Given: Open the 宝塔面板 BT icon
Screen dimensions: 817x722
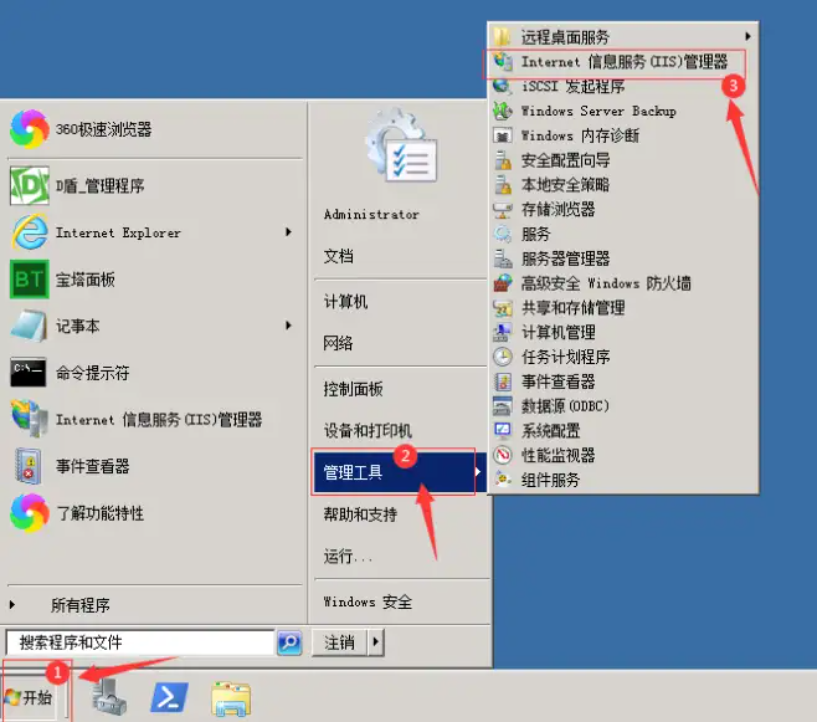Looking at the screenshot, I should [29, 280].
